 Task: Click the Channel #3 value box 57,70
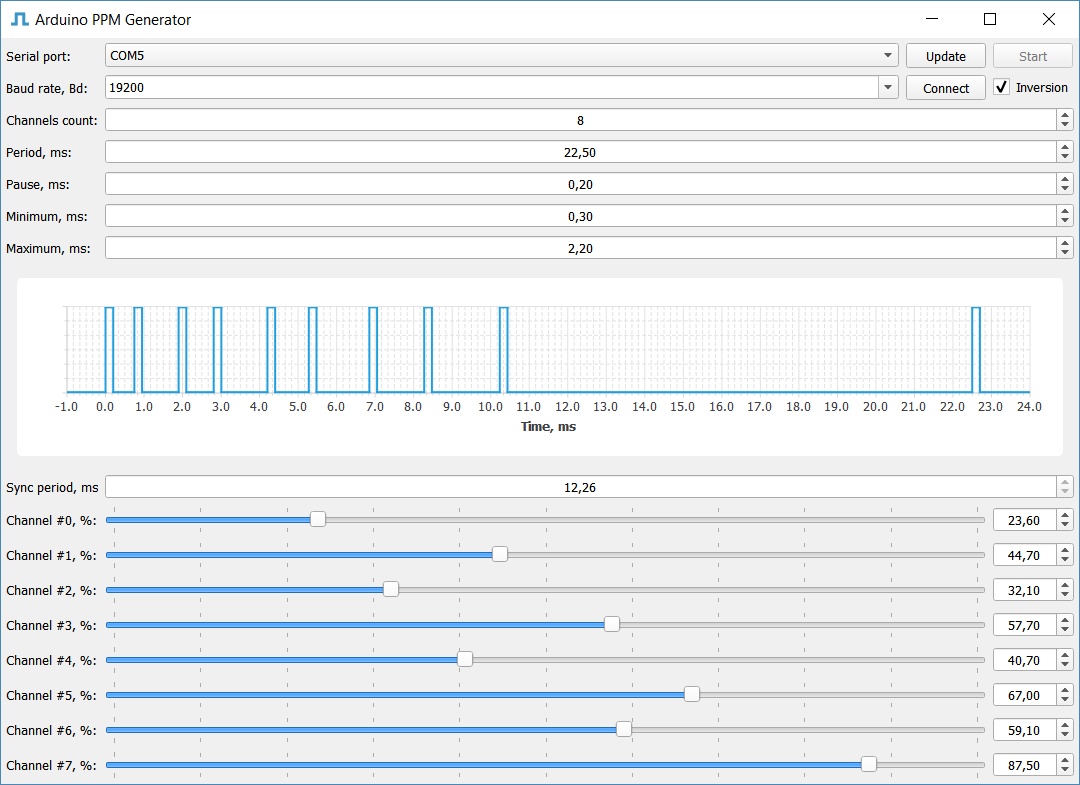pyautogui.click(x=1024, y=625)
